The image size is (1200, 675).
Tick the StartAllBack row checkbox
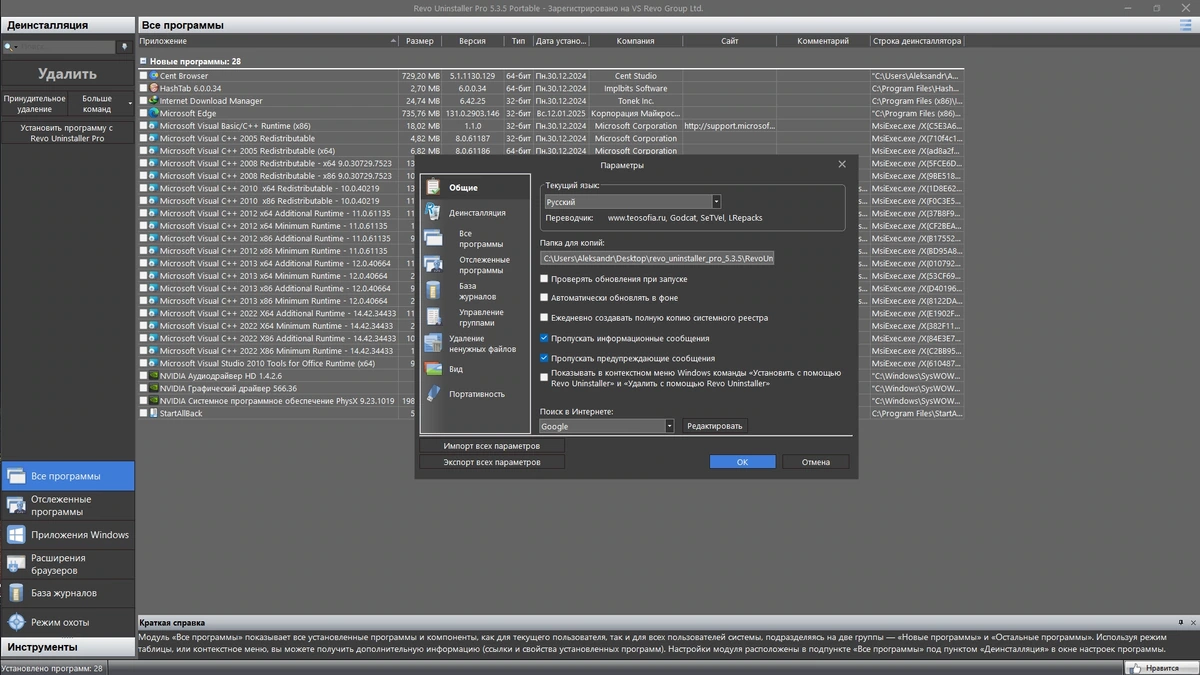(x=143, y=413)
